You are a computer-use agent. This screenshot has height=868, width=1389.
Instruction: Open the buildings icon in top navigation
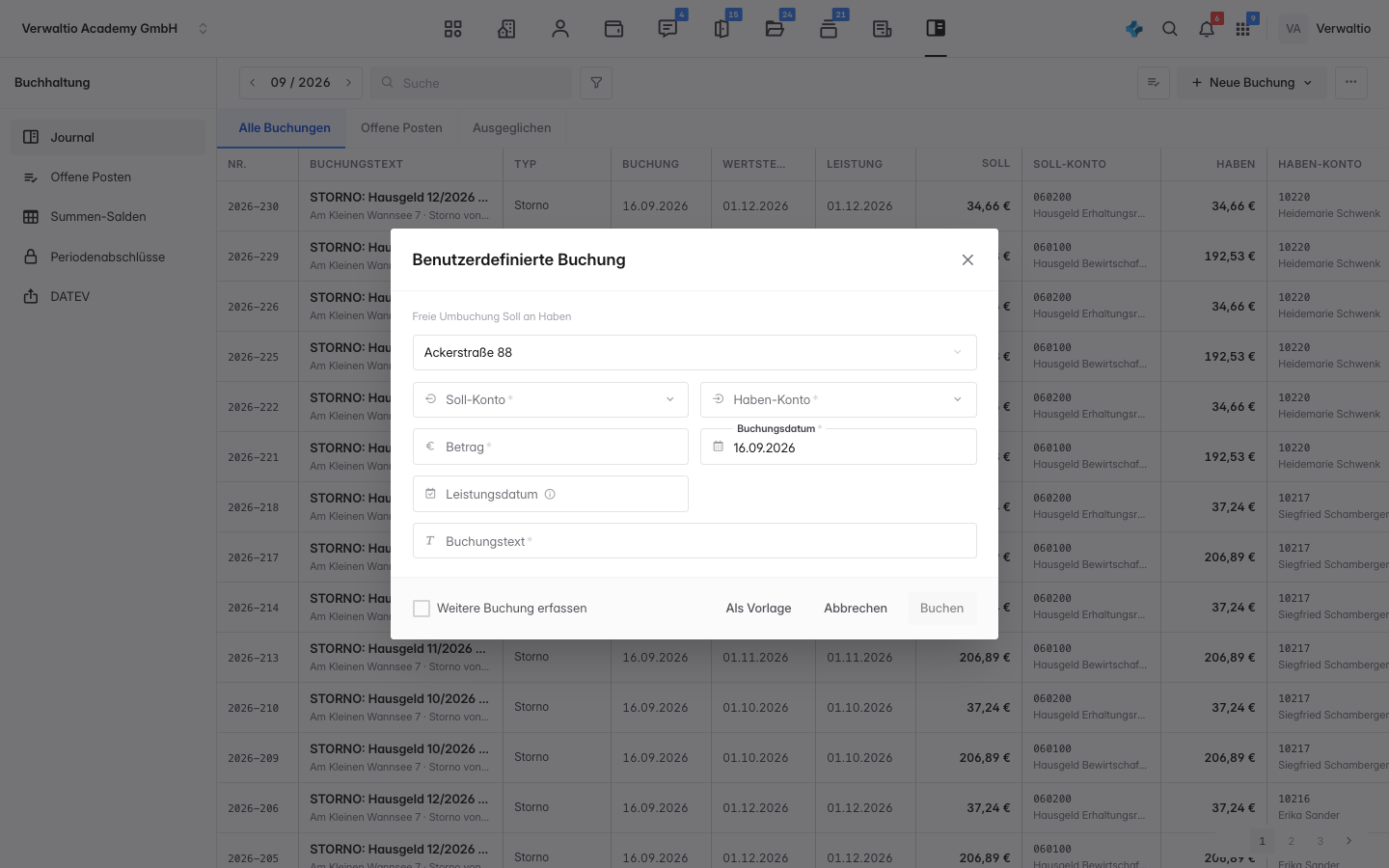(506, 29)
